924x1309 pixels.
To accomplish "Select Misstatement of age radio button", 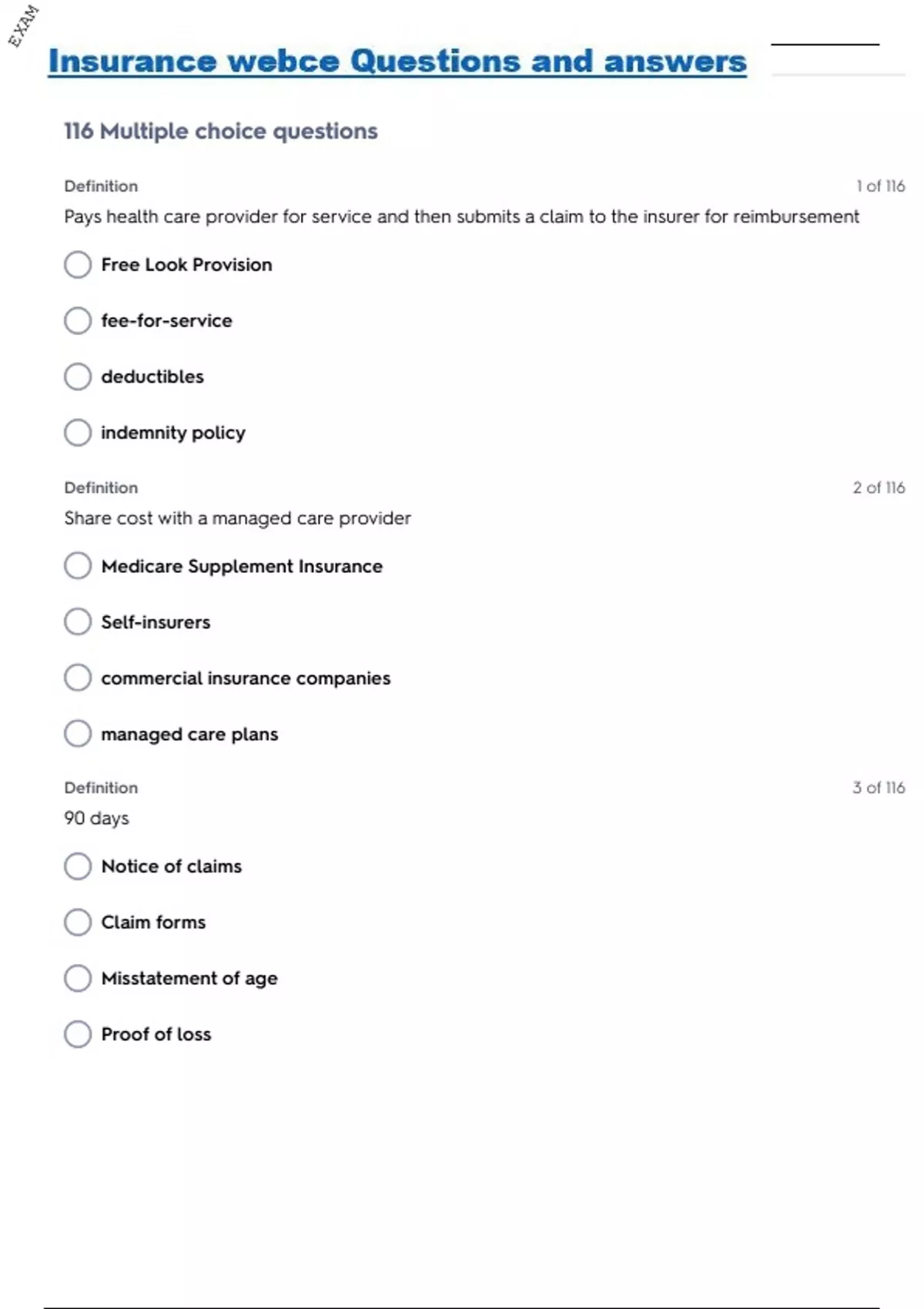I will pyautogui.click(x=78, y=978).
